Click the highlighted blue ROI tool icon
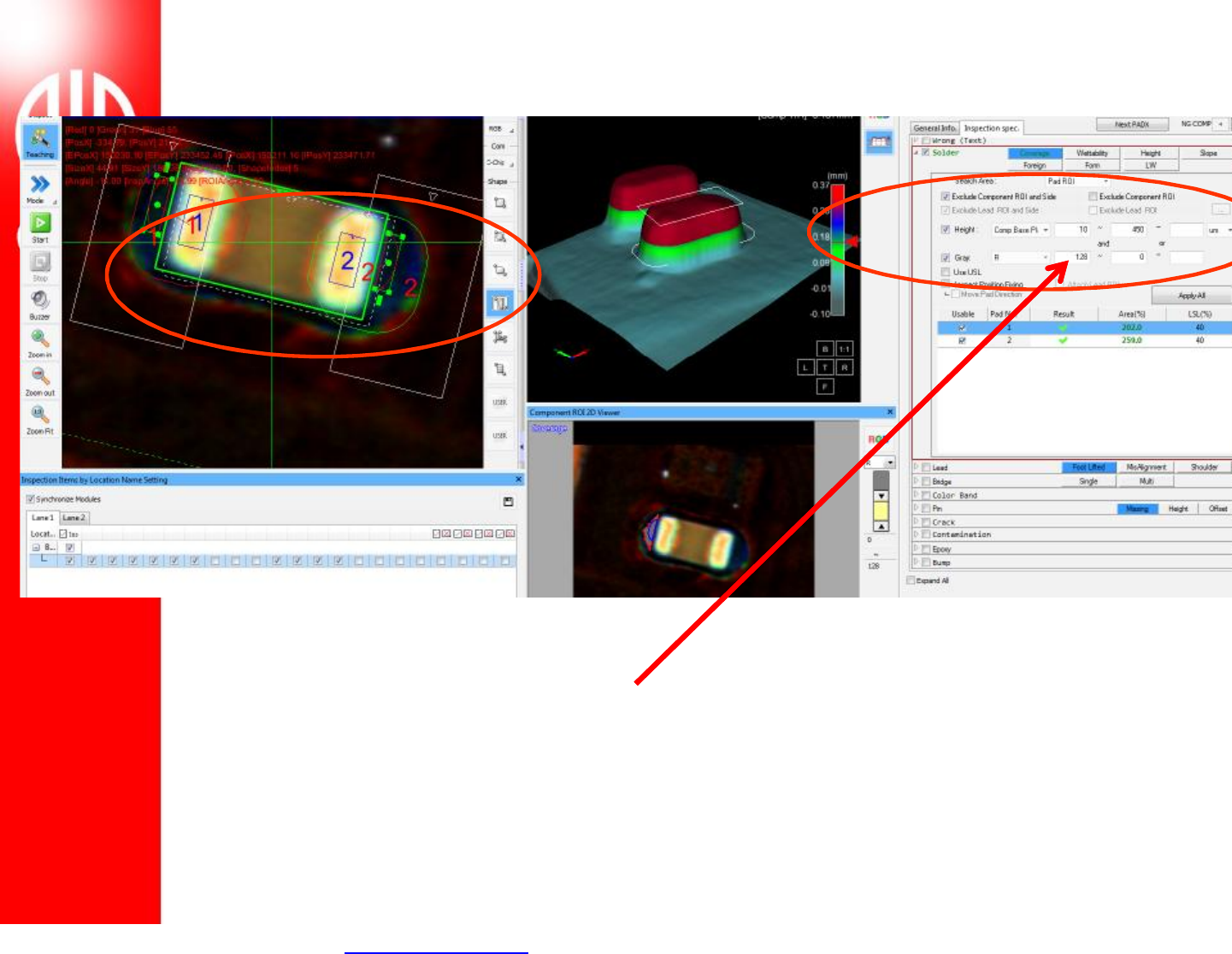 coord(500,303)
